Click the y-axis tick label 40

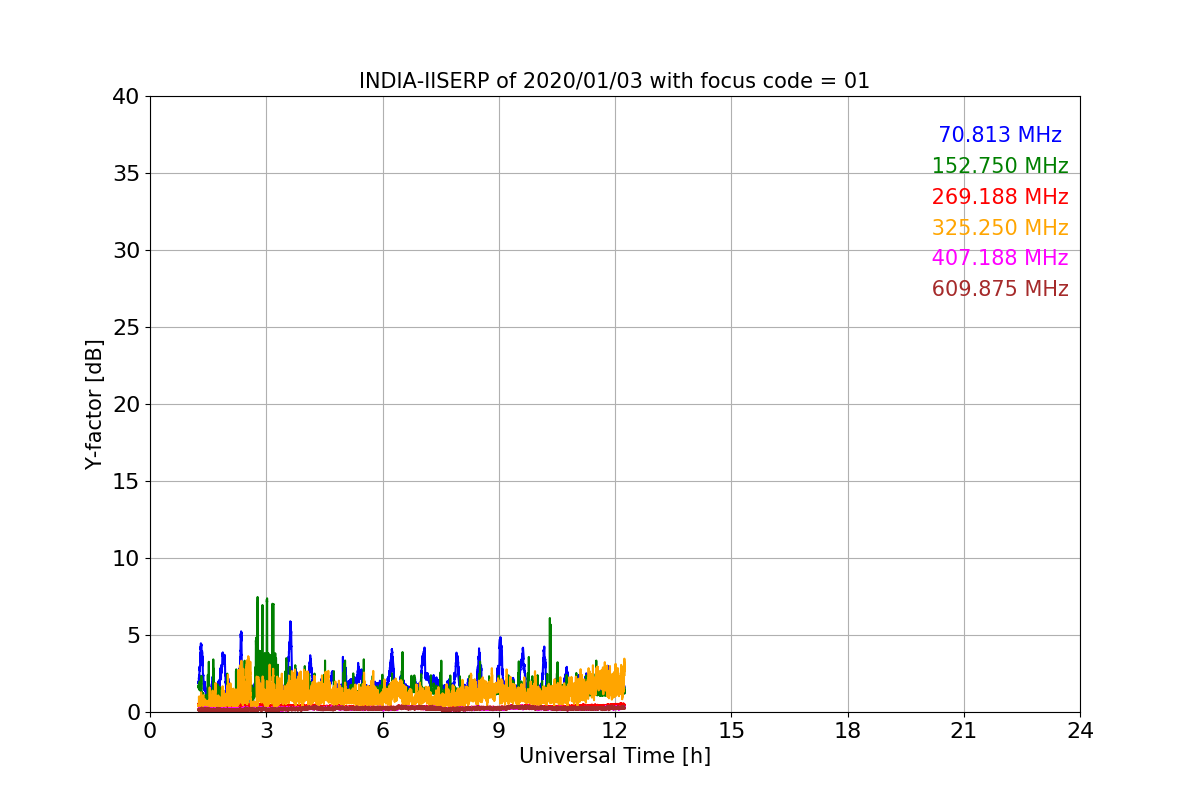coord(126,97)
